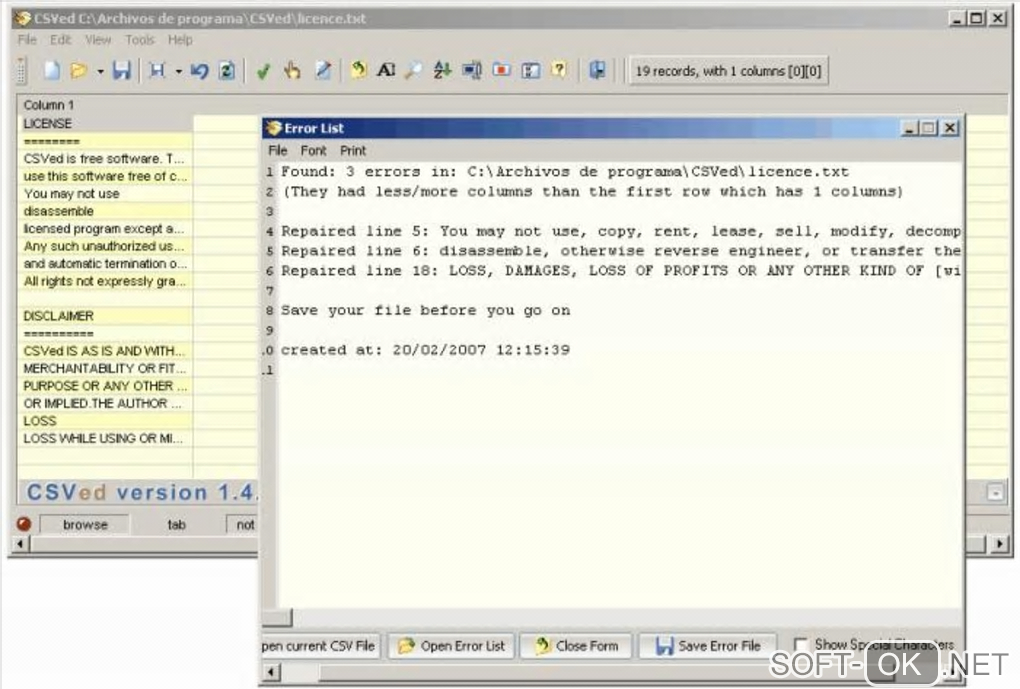Select the DISCLAIMER row
This screenshot has height=689, width=1020.
coord(106,316)
